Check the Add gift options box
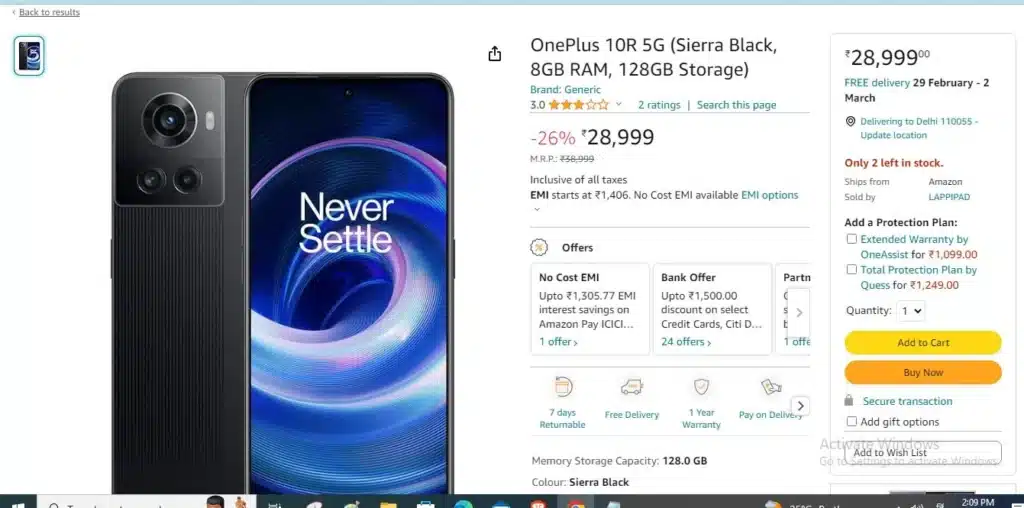1024x508 pixels. coord(852,421)
